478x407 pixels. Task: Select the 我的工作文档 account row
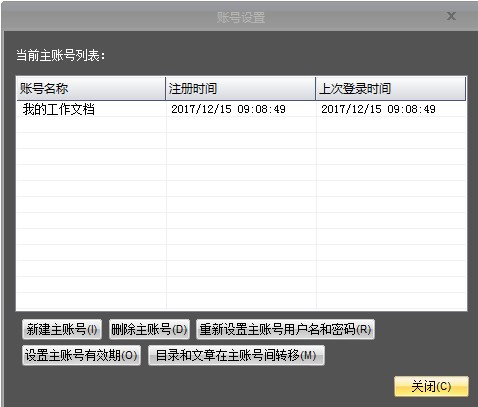(x=241, y=109)
